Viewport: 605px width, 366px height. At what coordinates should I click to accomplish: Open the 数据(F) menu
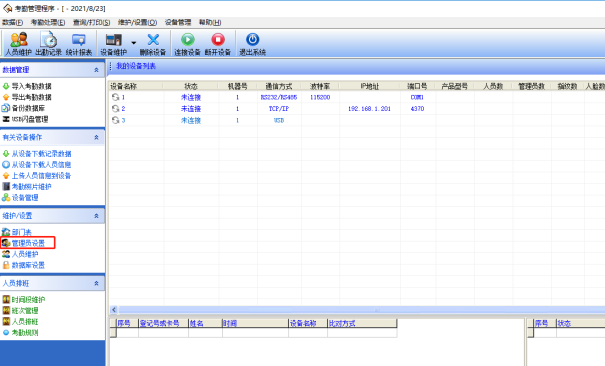[x=12, y=22]
